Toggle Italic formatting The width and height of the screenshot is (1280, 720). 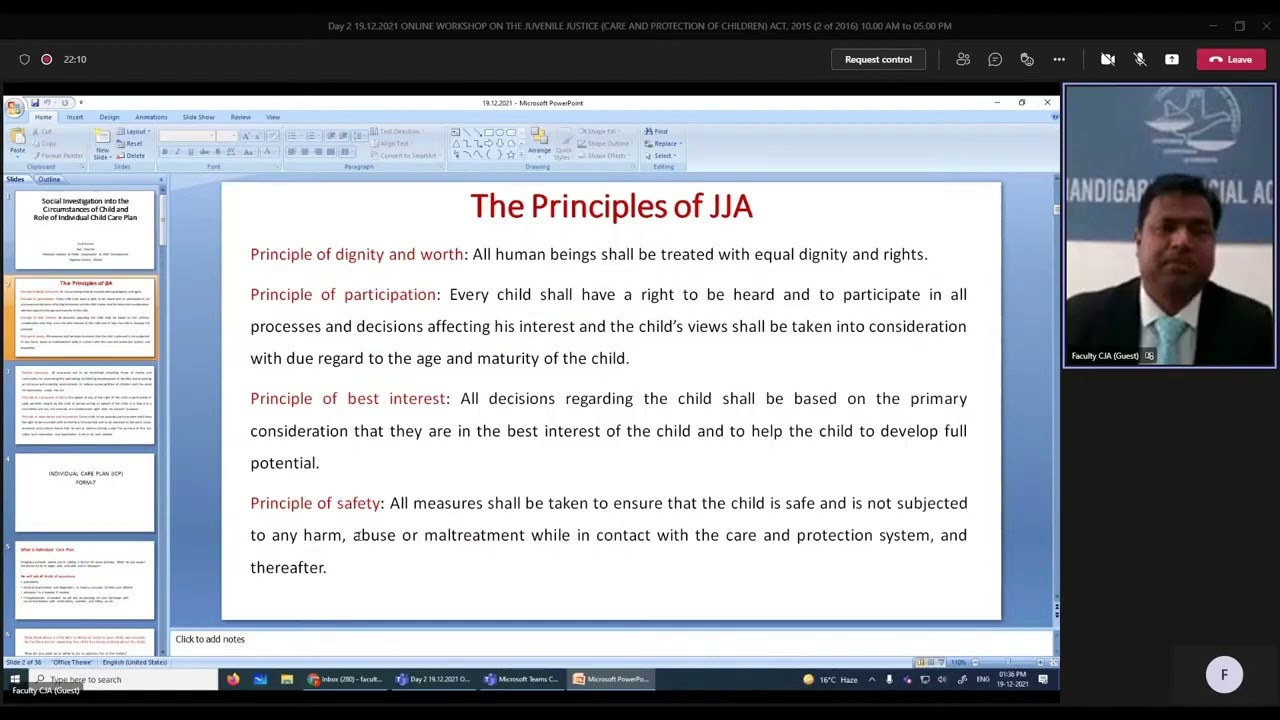[178, 152]
